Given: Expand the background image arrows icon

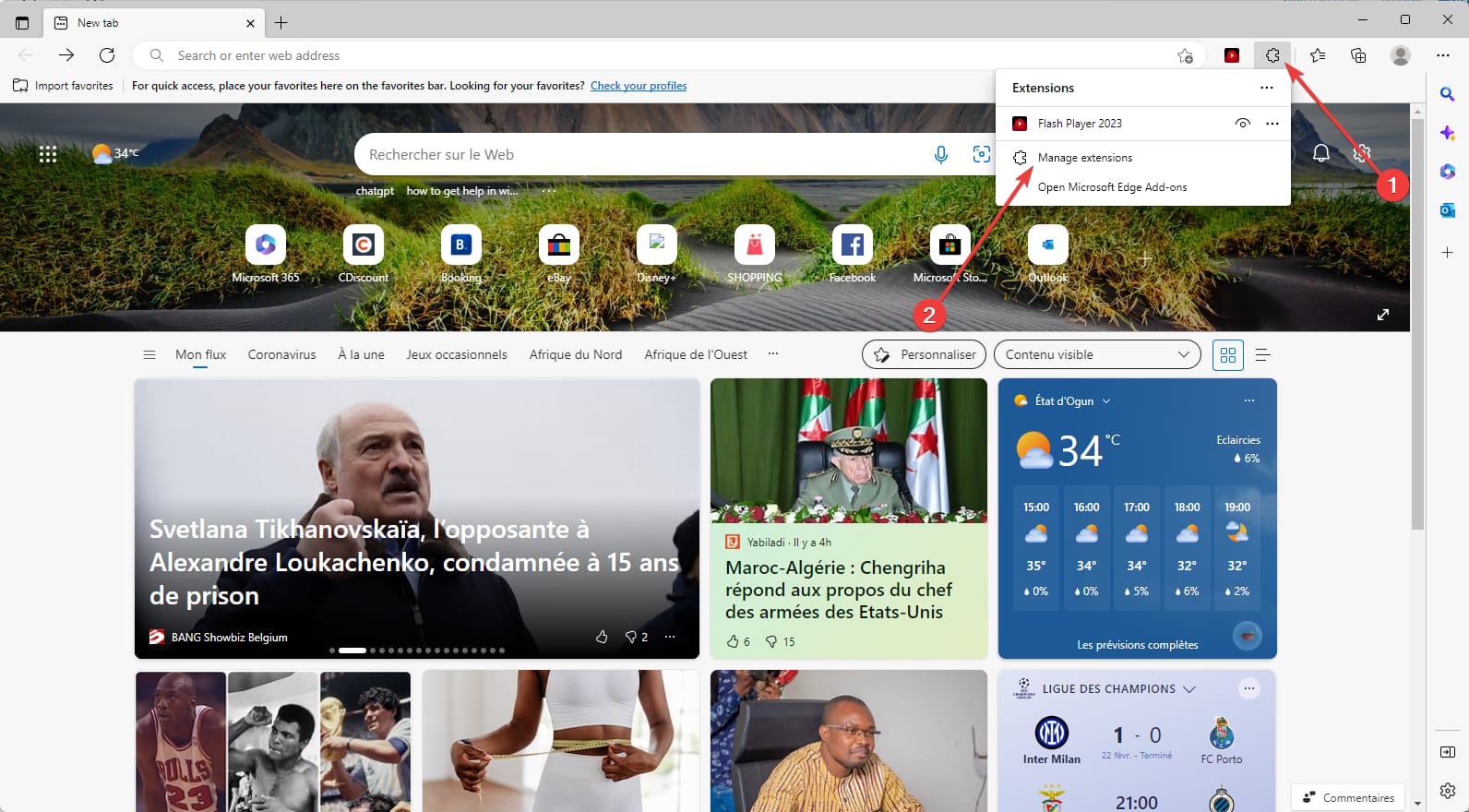Looking at the screenshot, I should pos(1383,315).
